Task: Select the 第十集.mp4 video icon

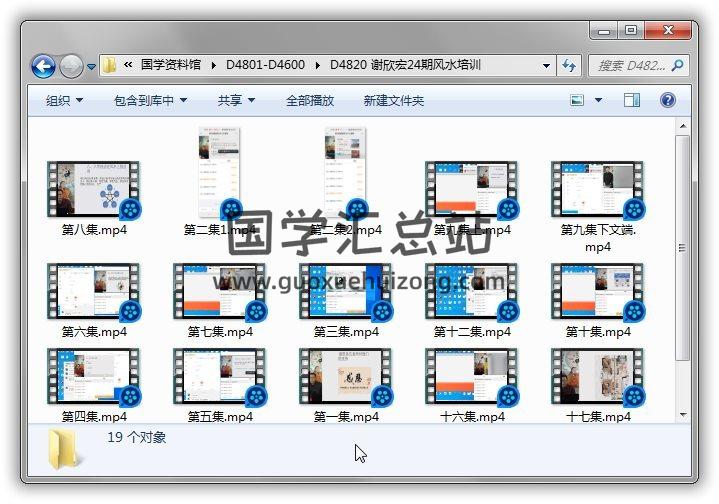Action: point(597,291)
